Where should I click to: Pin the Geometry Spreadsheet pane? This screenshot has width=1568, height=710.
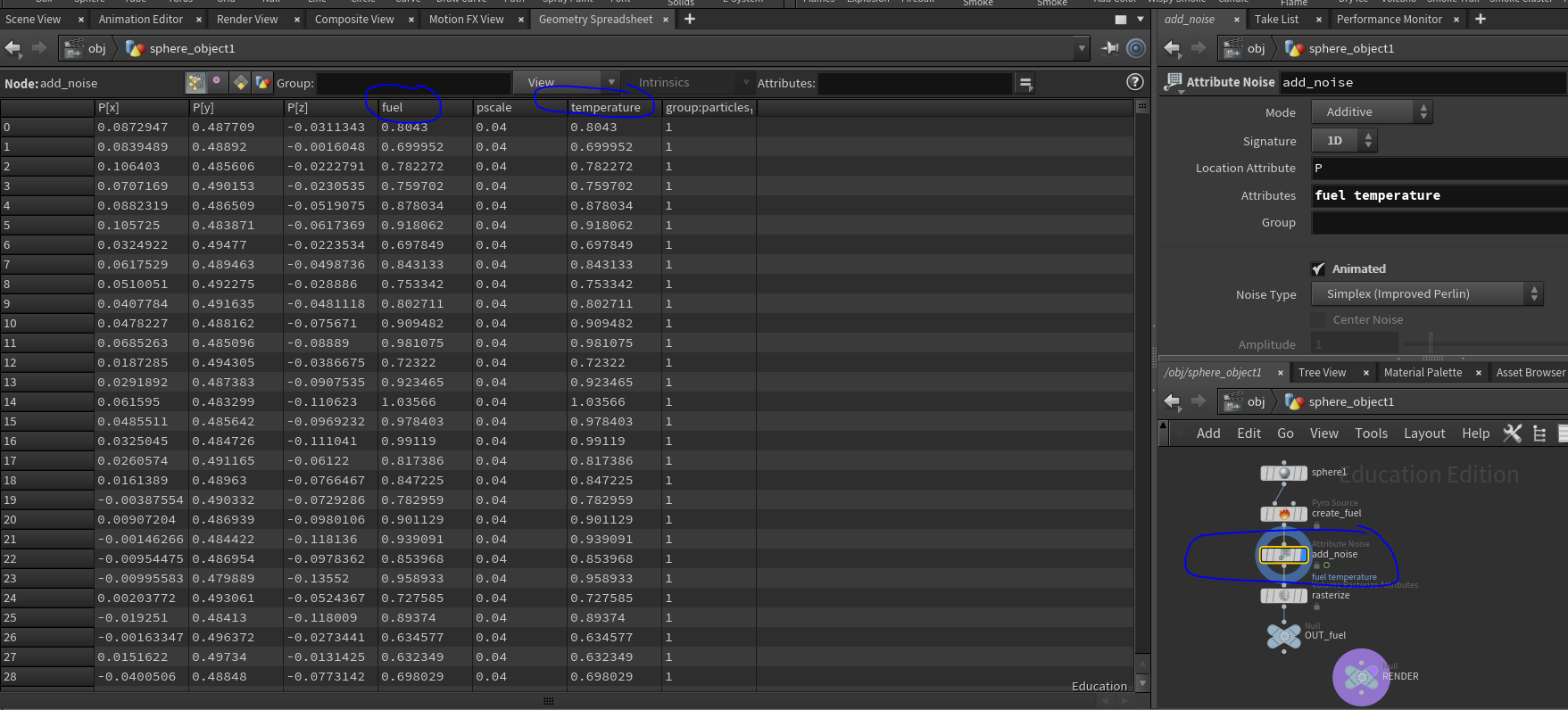pos(1110,48)
